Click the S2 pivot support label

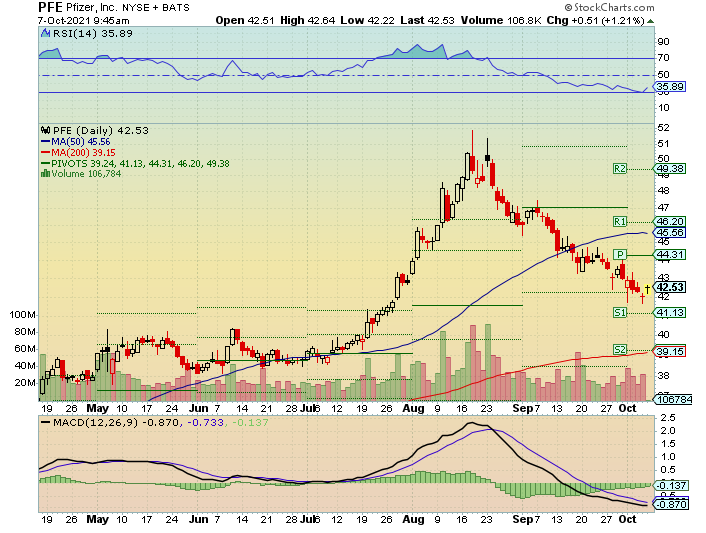620,350
